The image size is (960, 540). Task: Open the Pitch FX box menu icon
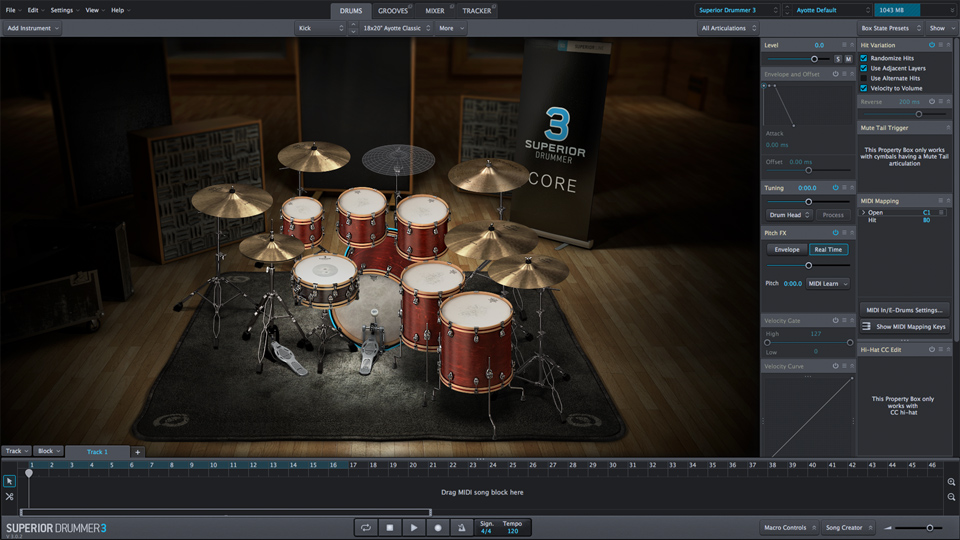click(844, 233)
